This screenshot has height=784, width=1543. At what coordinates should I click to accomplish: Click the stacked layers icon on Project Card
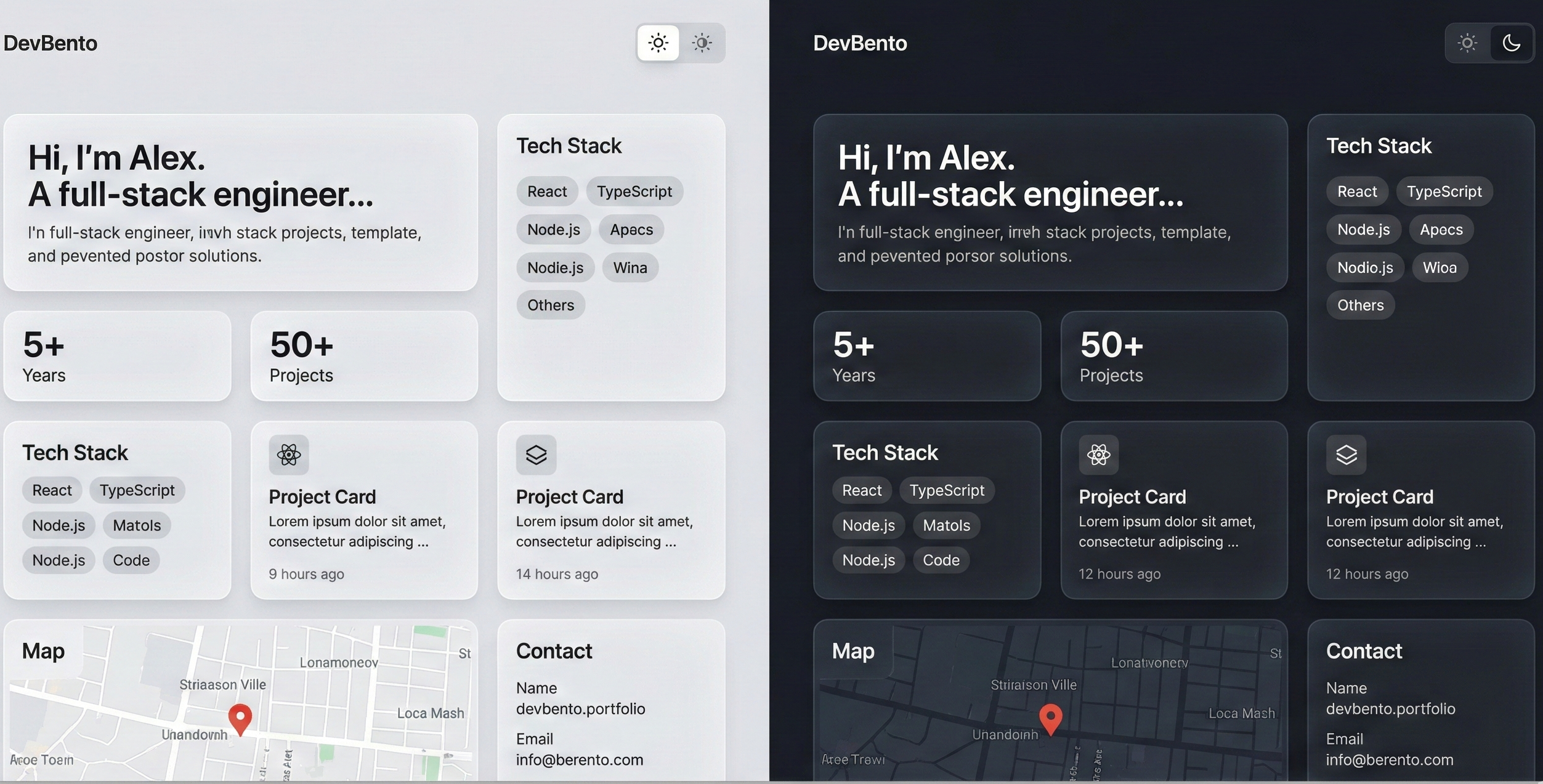click(535, 455)
